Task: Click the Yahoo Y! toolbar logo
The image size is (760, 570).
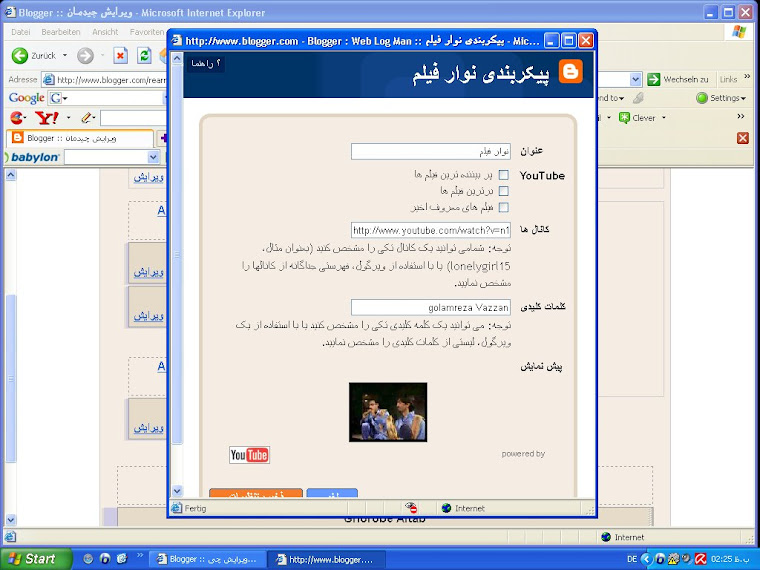Action: coord(47,118)
